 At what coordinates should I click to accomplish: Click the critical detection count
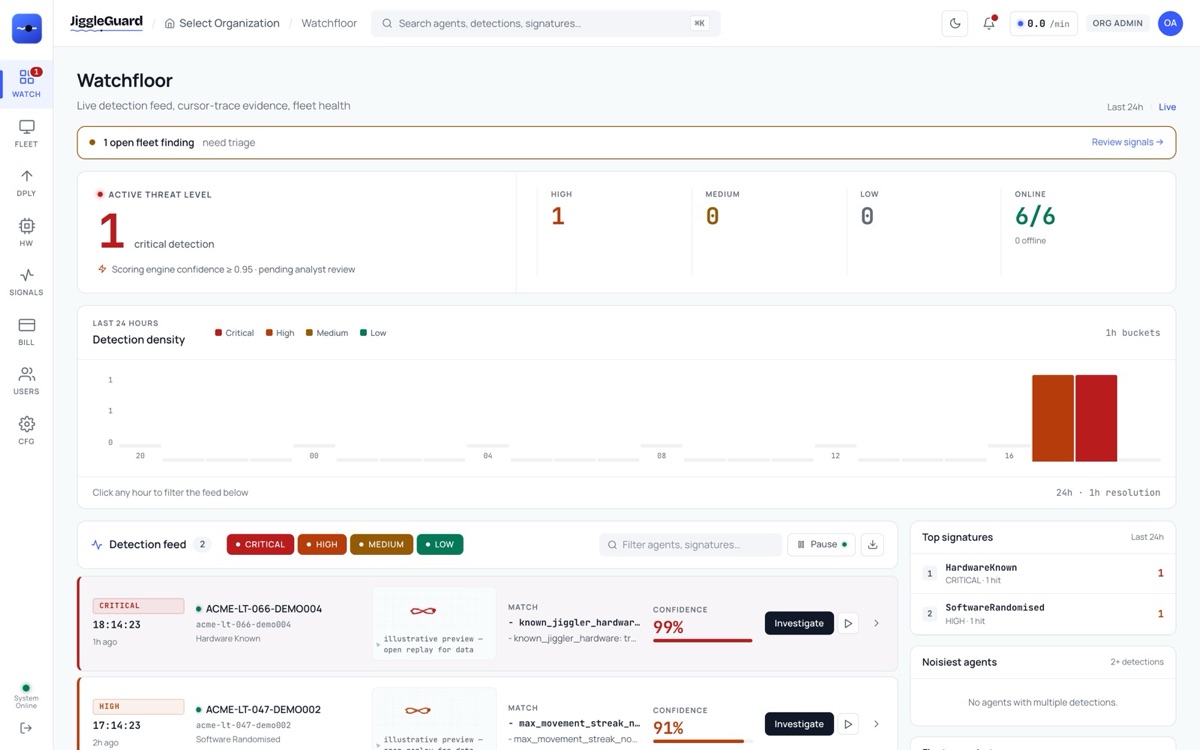(111, 231)
